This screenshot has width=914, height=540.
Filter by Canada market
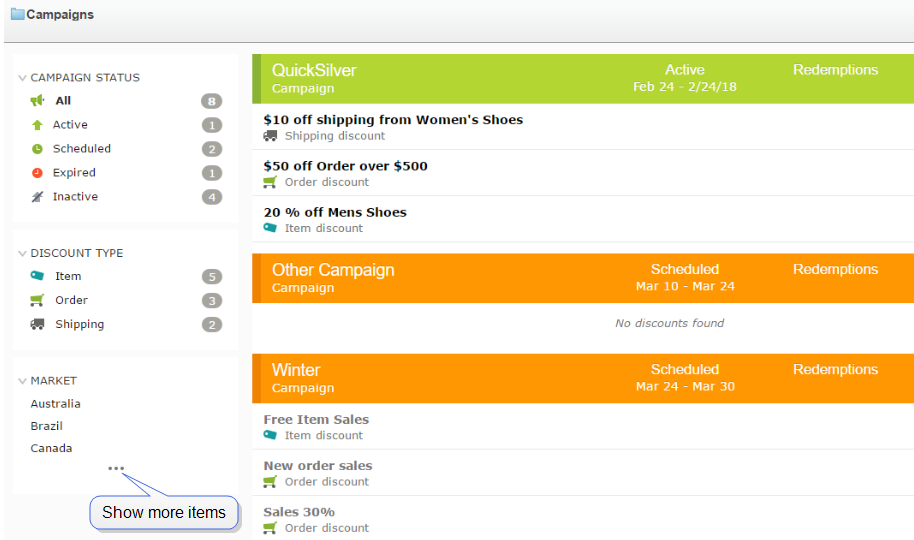click(x=51, y=448)
